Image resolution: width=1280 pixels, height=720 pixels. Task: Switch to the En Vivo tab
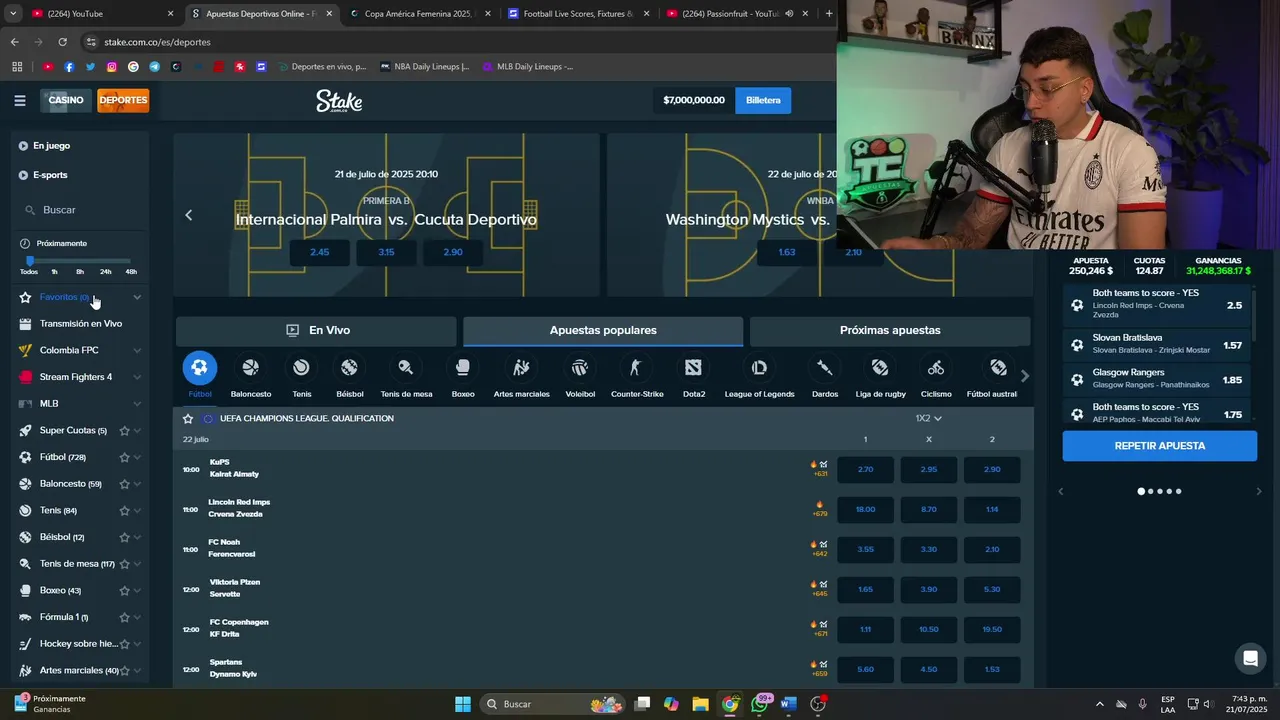pos(317,330)
